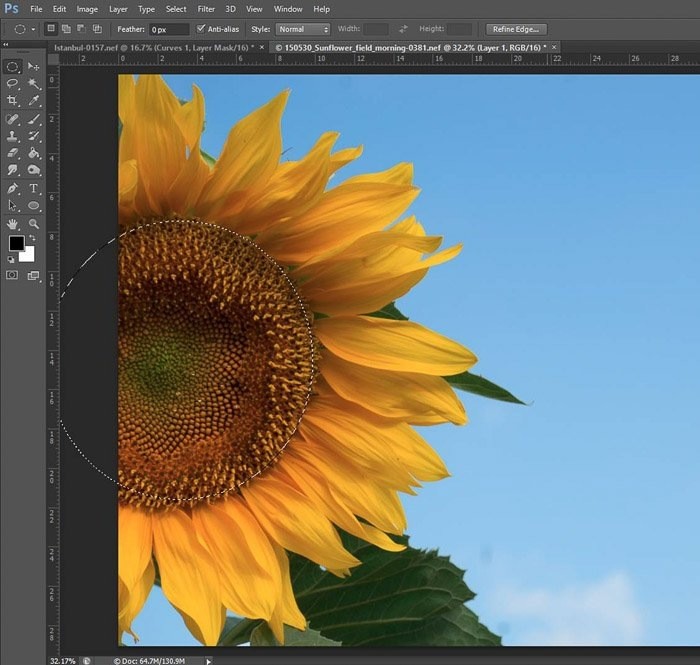Image resolution: width=700 pixels, height=665 pixels.
Task: Select the Clone Stamp tool
Action: click(13, 136)
